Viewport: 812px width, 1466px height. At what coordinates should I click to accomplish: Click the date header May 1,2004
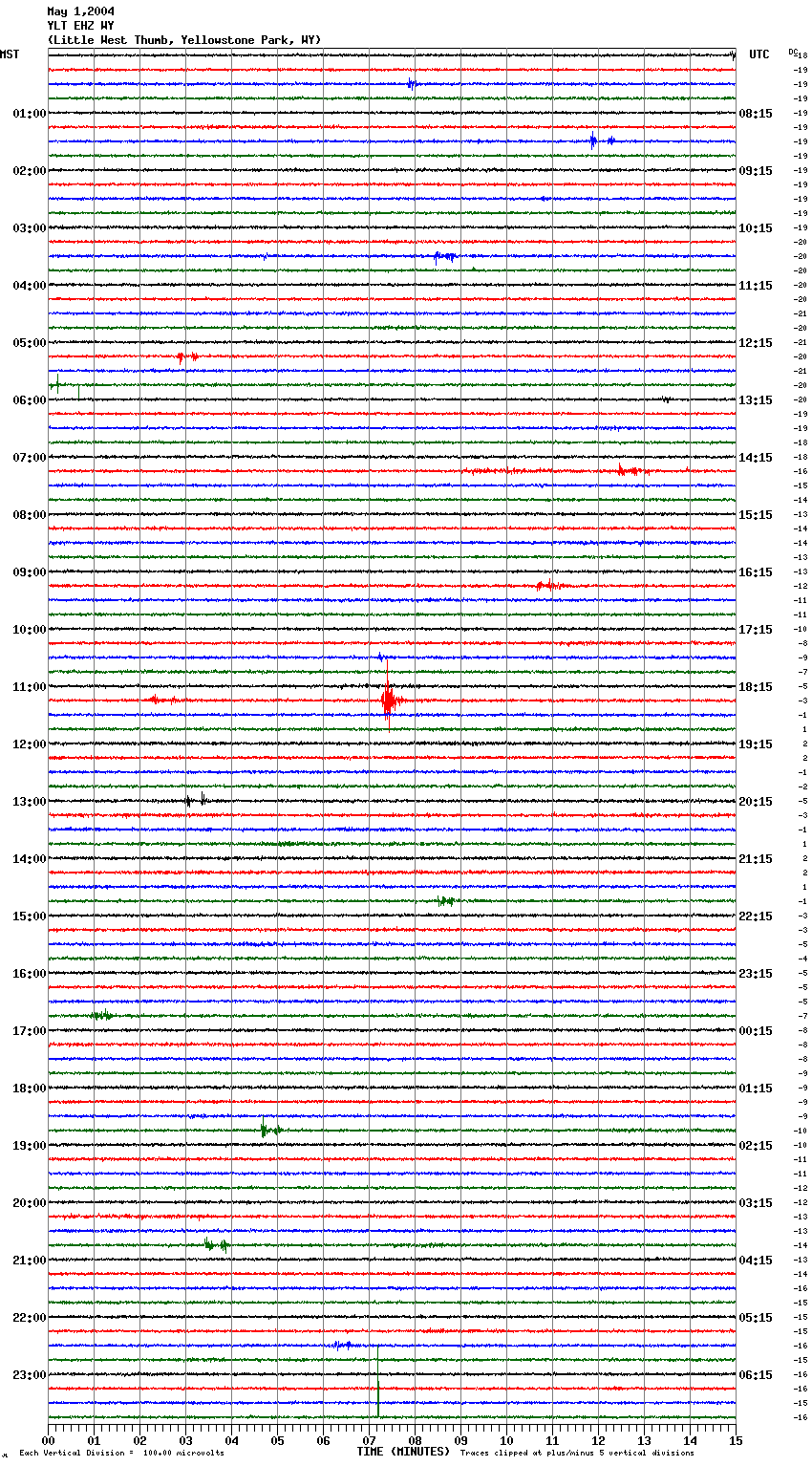pyautogui.click(x=80, y=11)
